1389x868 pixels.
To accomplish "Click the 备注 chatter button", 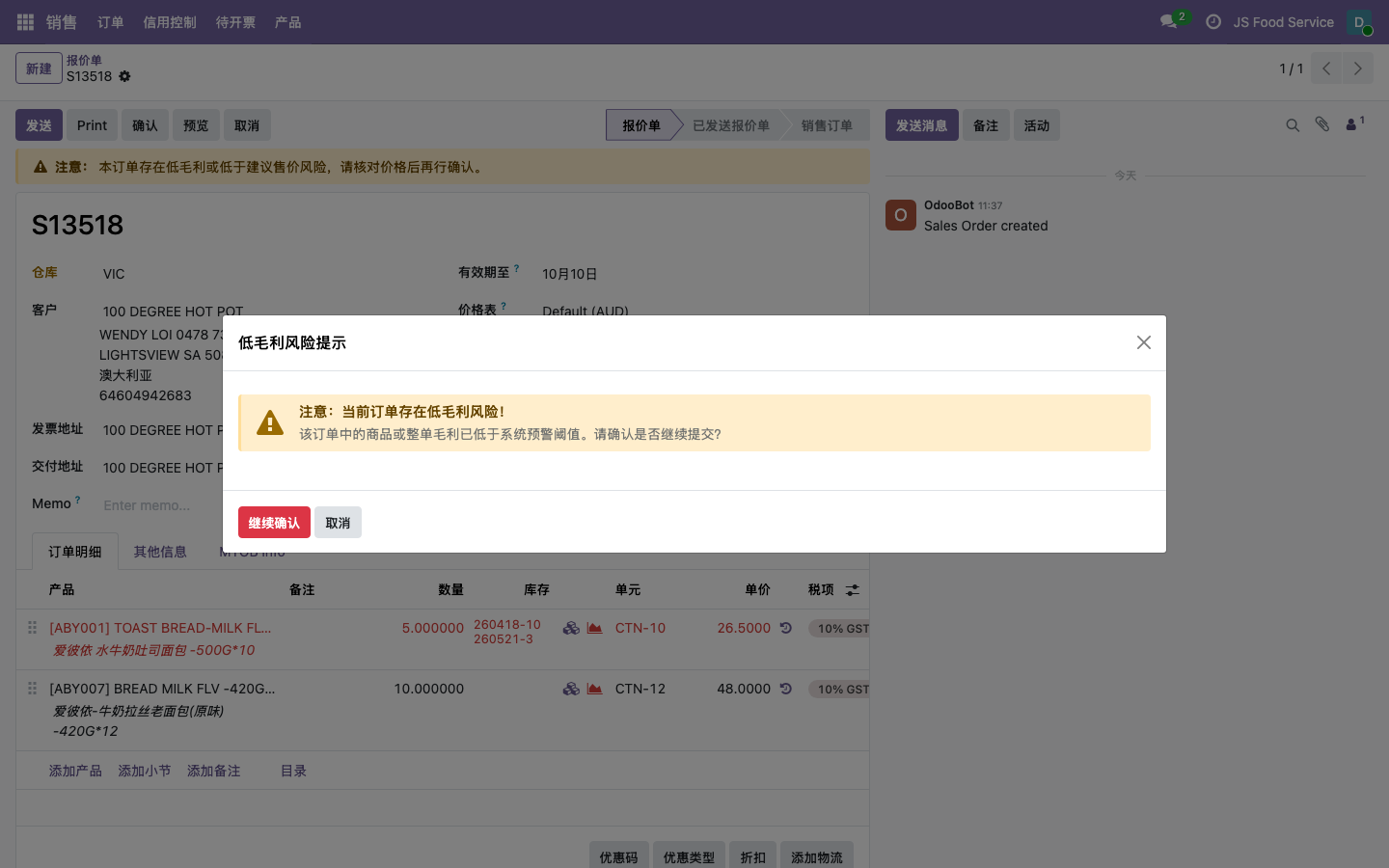I will 986,125.
